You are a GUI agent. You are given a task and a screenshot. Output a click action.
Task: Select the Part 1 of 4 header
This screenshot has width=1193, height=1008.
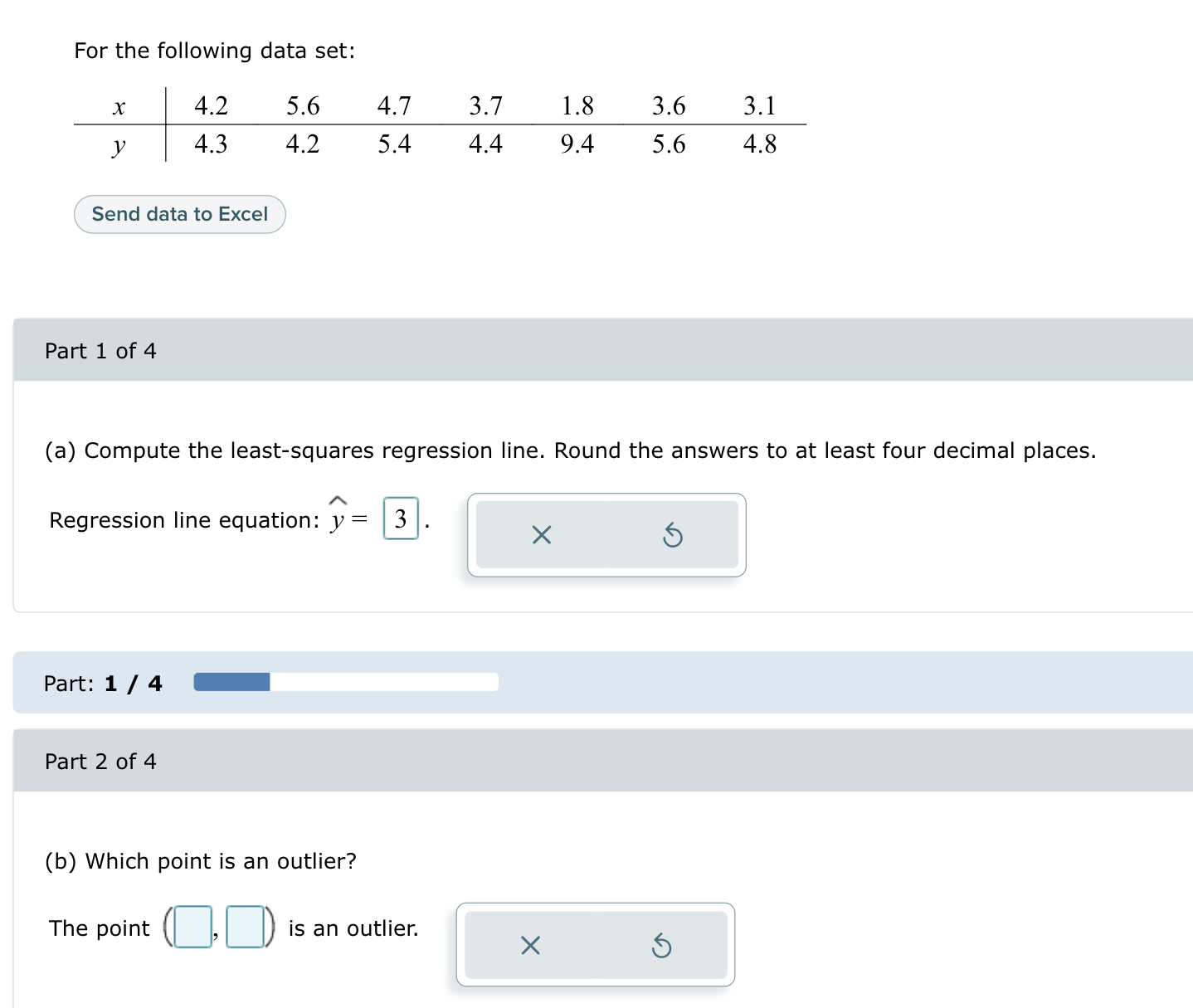click(x=100, y=350)
